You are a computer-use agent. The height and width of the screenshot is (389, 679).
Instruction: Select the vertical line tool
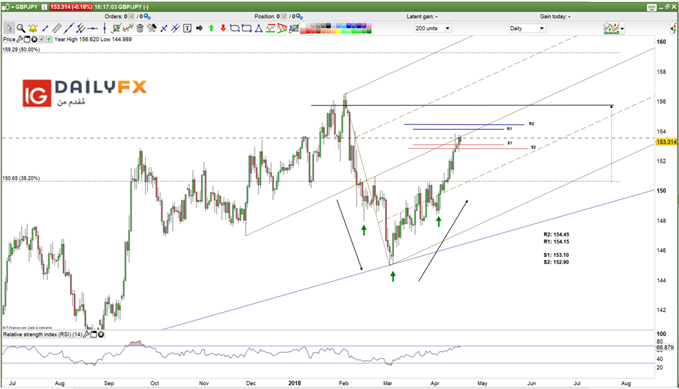click(104, 28)
